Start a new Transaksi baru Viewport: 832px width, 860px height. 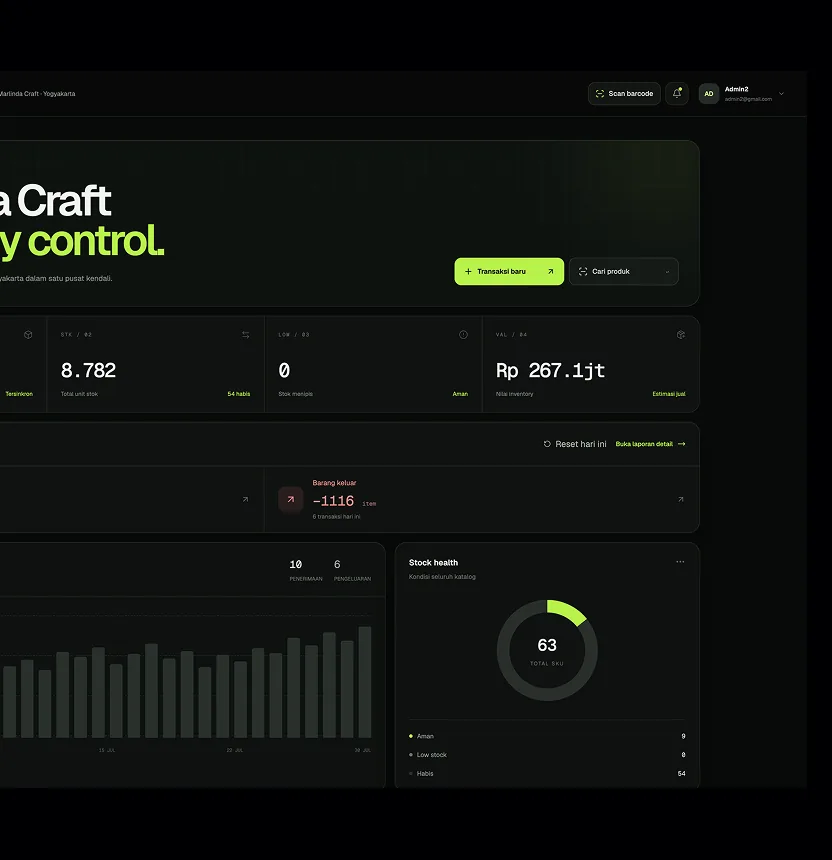tap(509, 271)
